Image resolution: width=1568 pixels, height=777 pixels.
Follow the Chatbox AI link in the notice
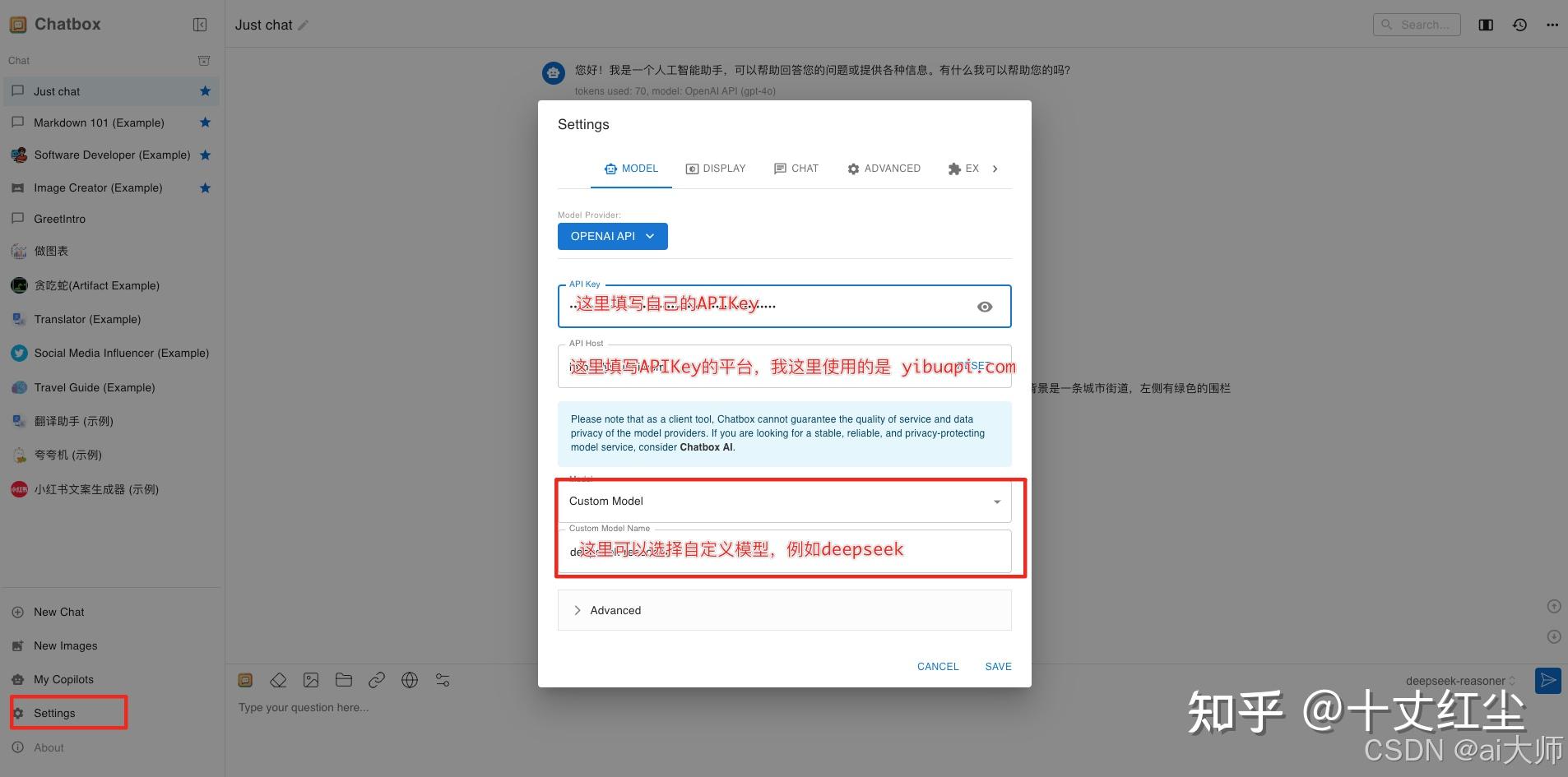[x=706, y=447]
